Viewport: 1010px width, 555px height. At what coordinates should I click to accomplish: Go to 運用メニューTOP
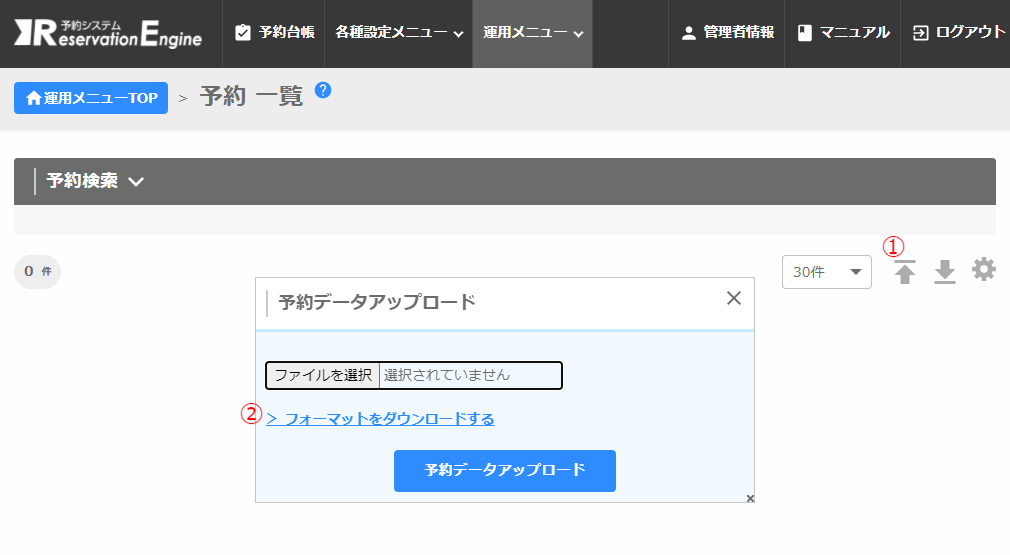pos(91,98)
